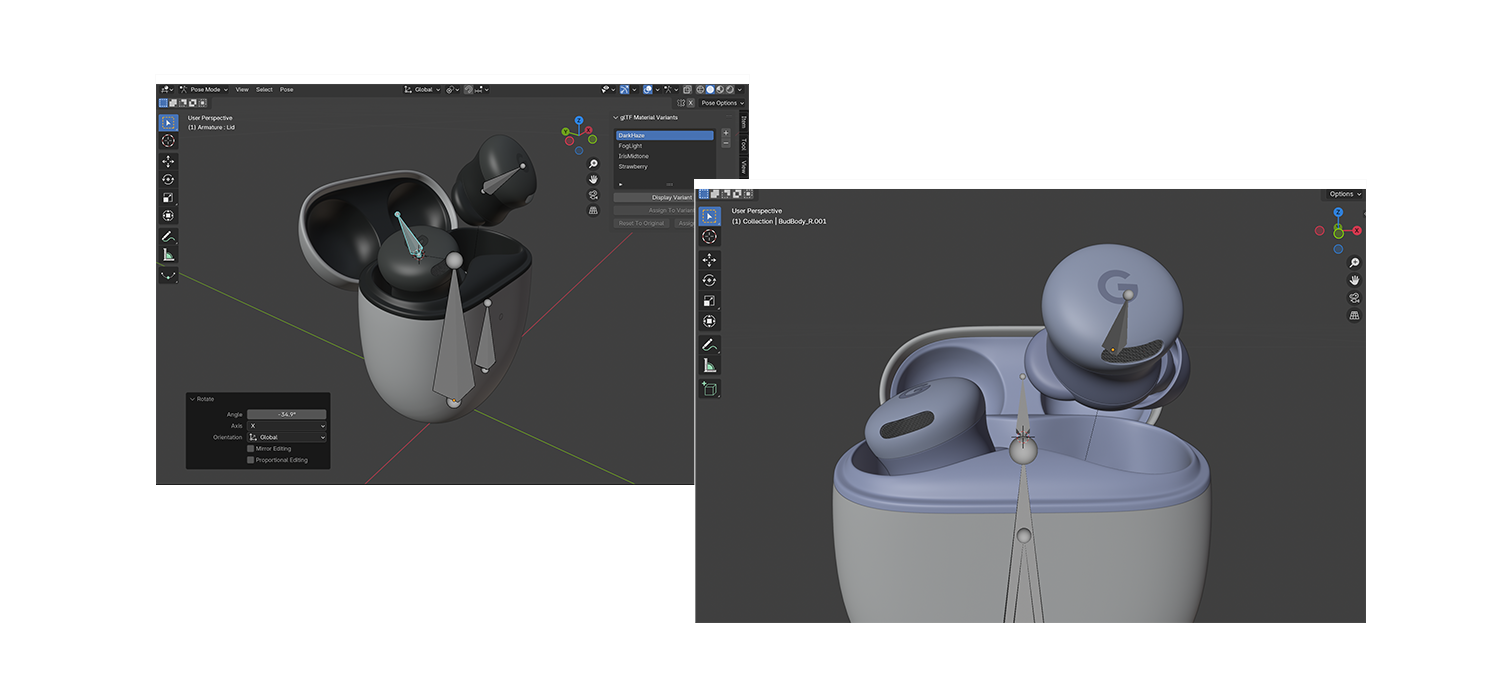
Task: Open the Pose menu
Action: click(287, 89)
